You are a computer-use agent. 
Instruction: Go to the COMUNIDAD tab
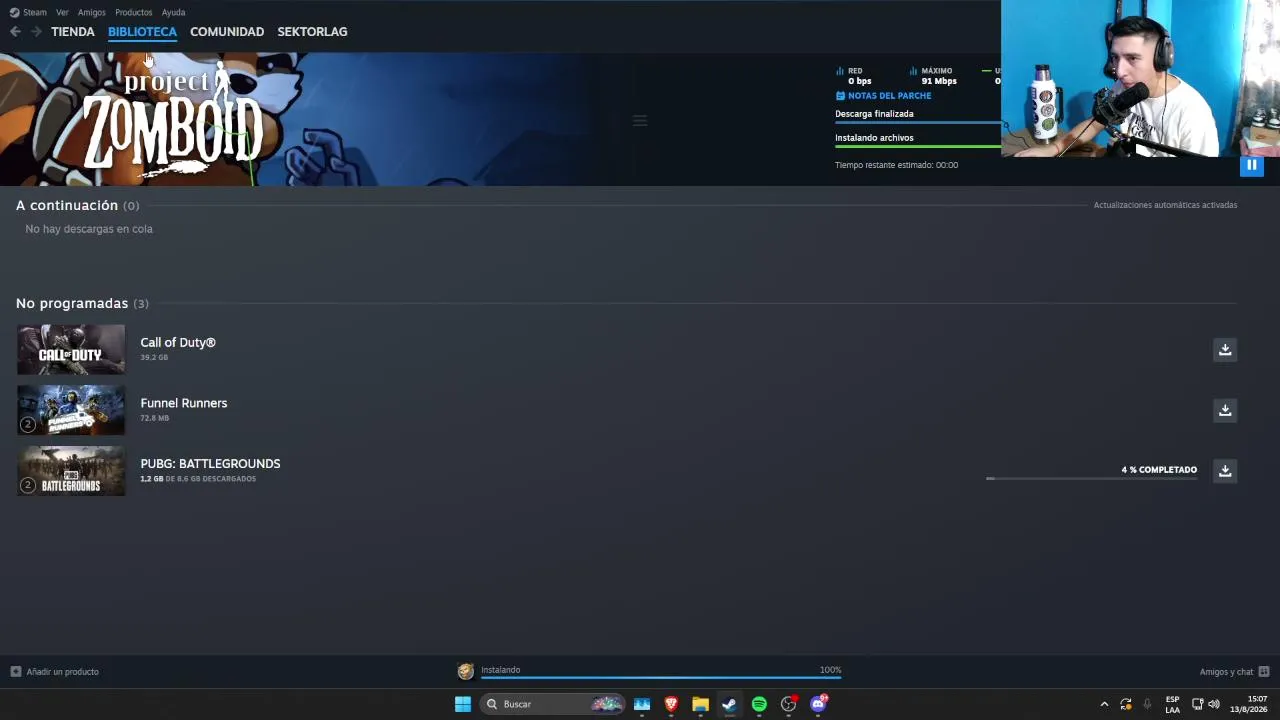coord(227,32)
